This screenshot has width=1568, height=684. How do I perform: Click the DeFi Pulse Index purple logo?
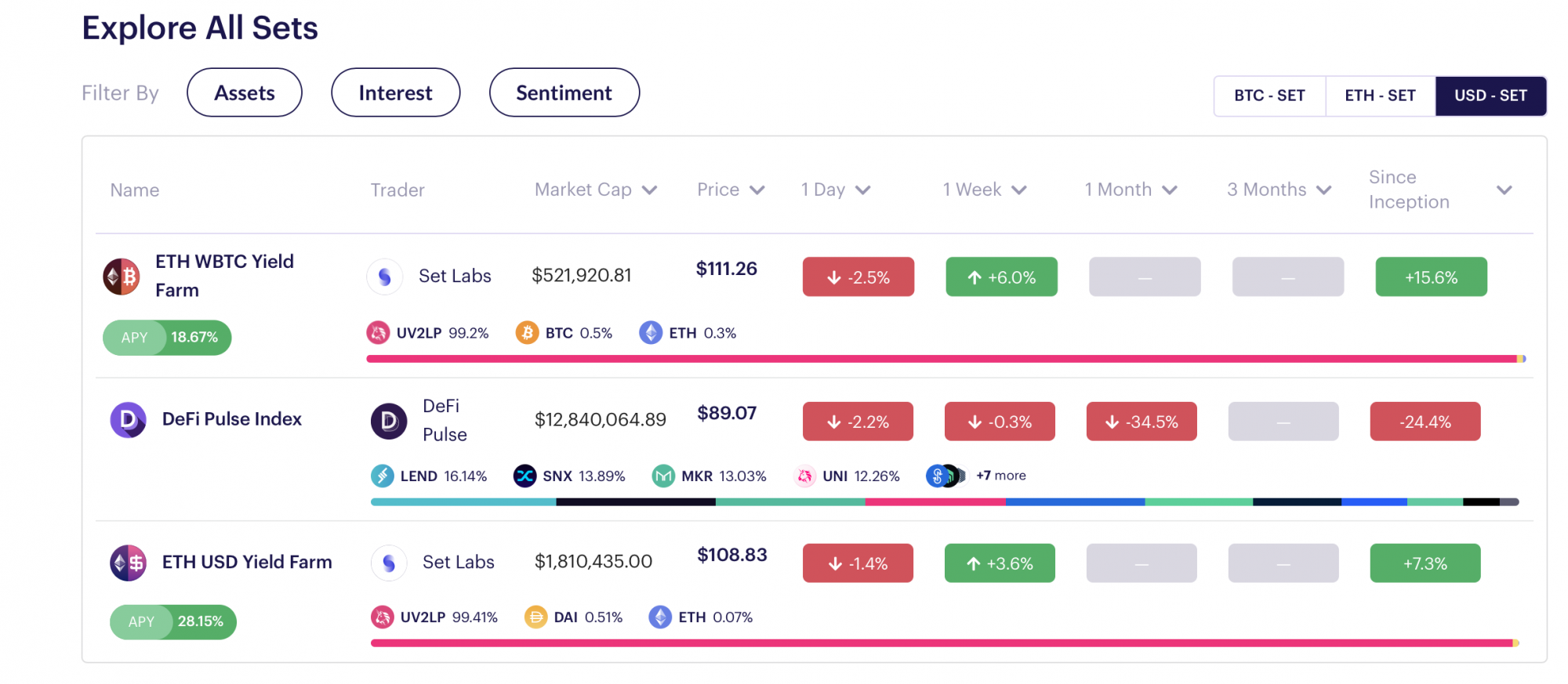(x=128, y=420)
